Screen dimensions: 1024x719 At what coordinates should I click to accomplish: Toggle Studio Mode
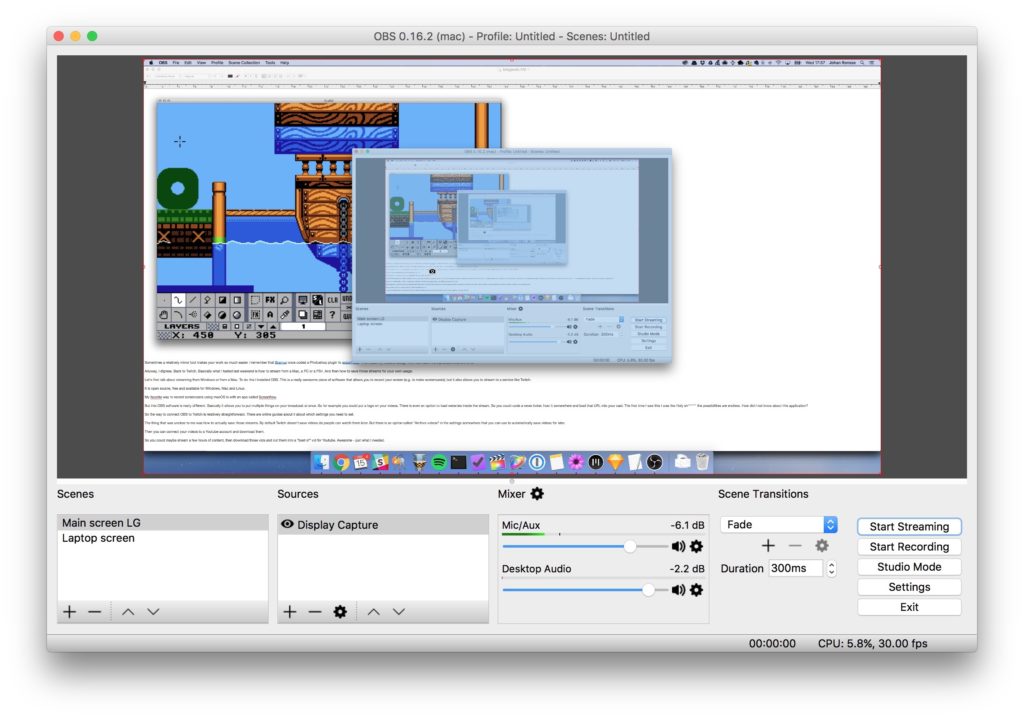[909, 567]
